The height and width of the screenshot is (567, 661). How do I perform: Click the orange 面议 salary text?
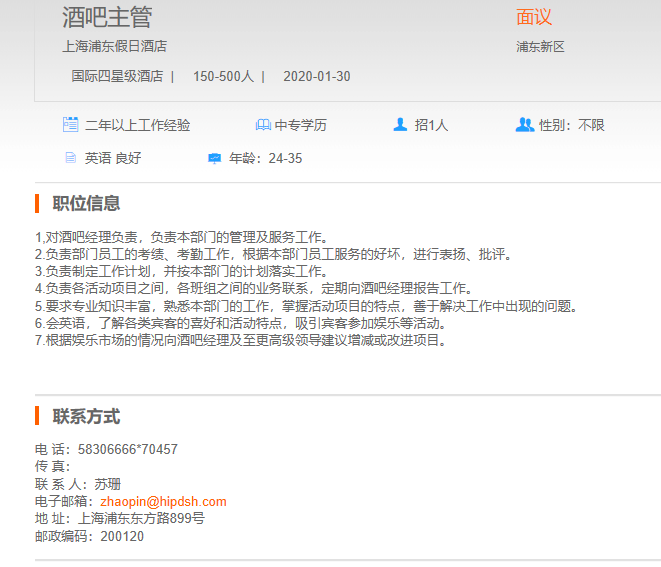[534, 17]
